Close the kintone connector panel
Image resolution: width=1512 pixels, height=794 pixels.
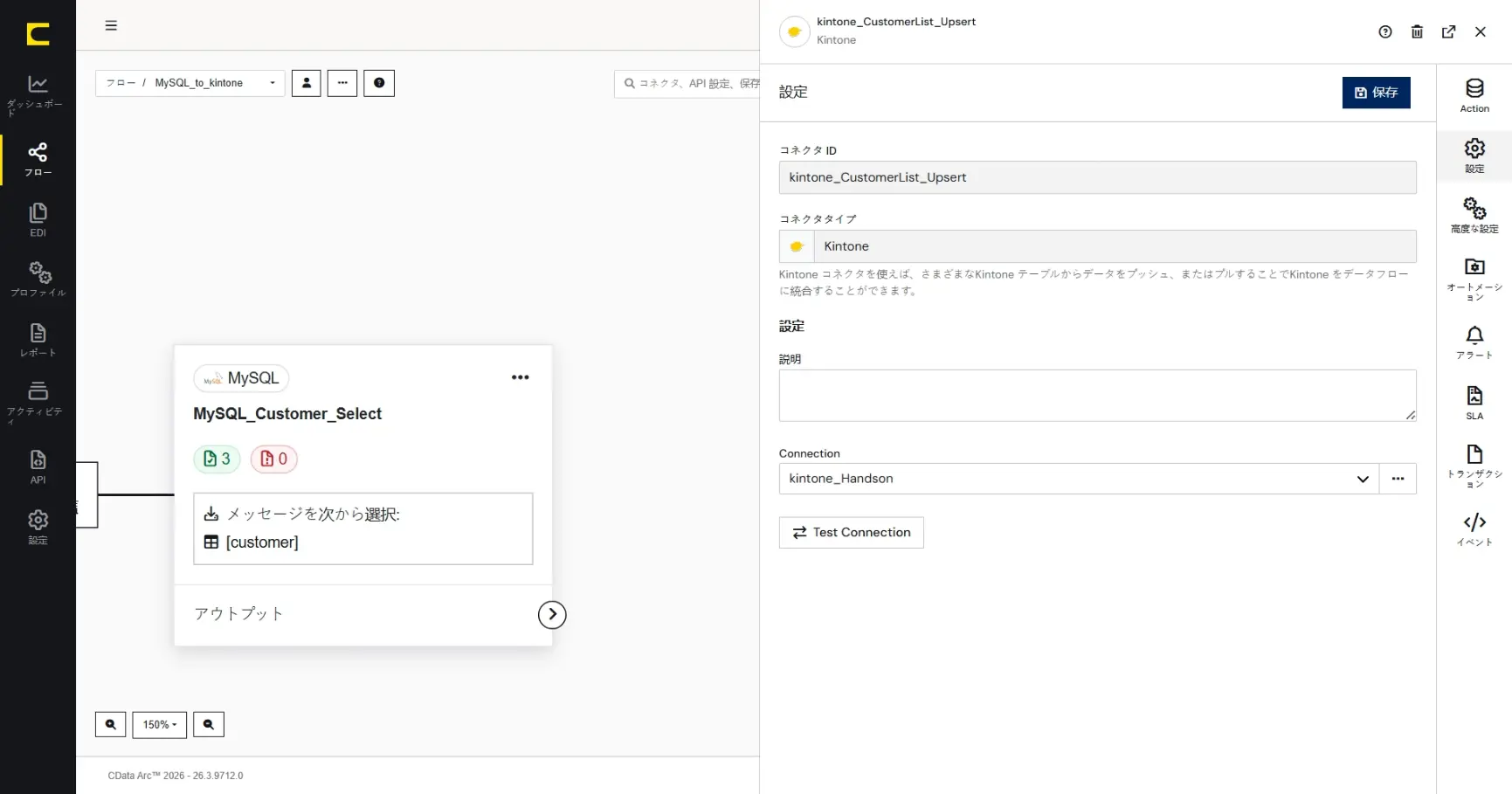click(1481, 32)
